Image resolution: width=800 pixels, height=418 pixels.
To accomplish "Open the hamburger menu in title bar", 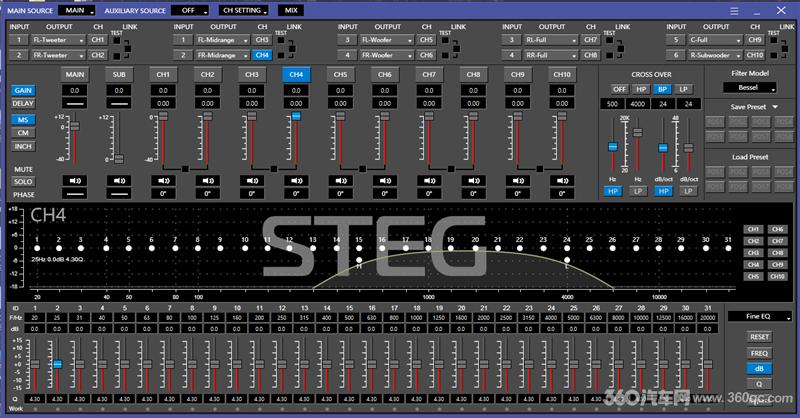I will tap(734, 11).
